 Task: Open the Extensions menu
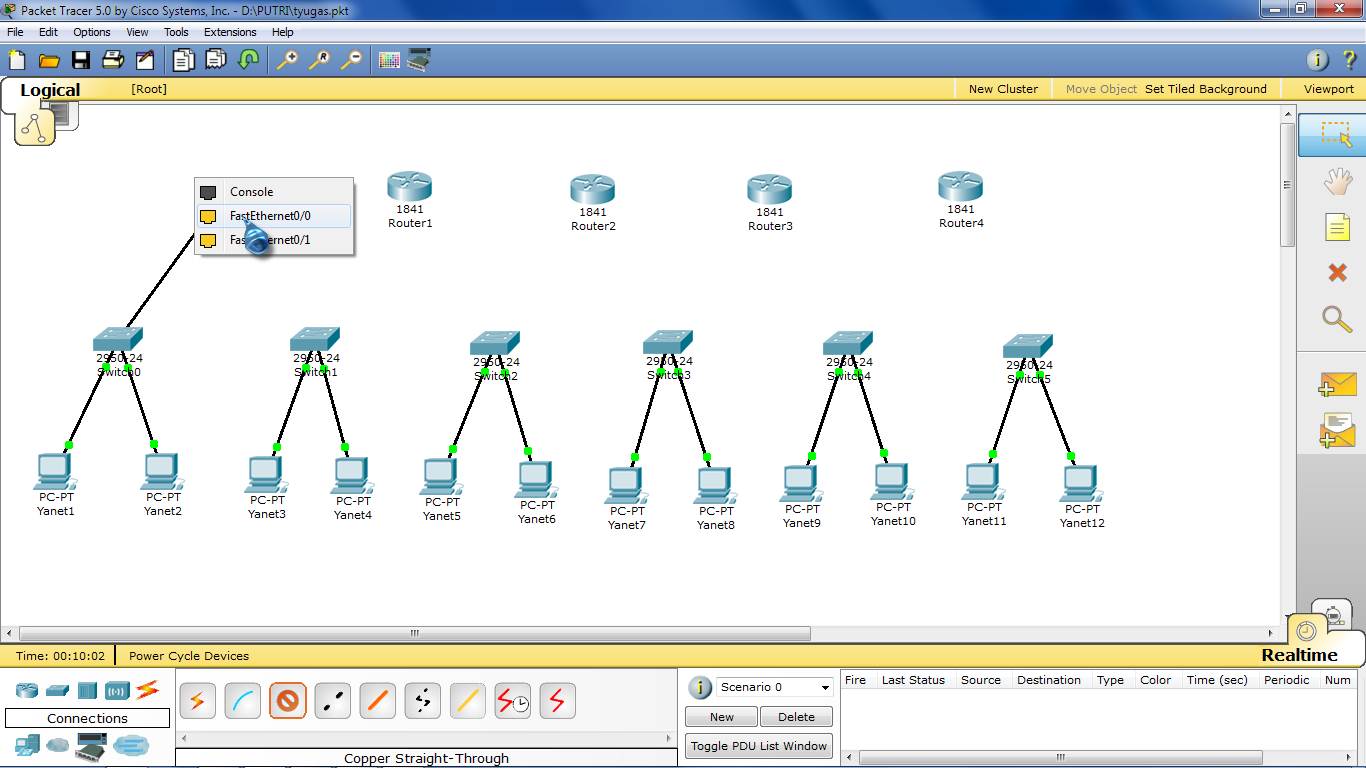point(230,32)
